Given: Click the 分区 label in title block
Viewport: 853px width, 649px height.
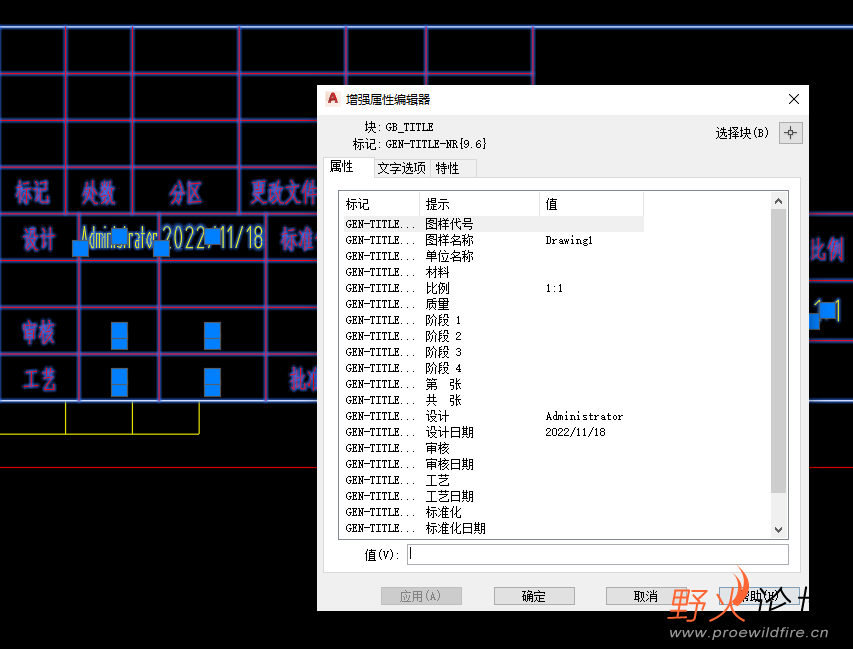Looking at the screenshot, I should (186, 193).
